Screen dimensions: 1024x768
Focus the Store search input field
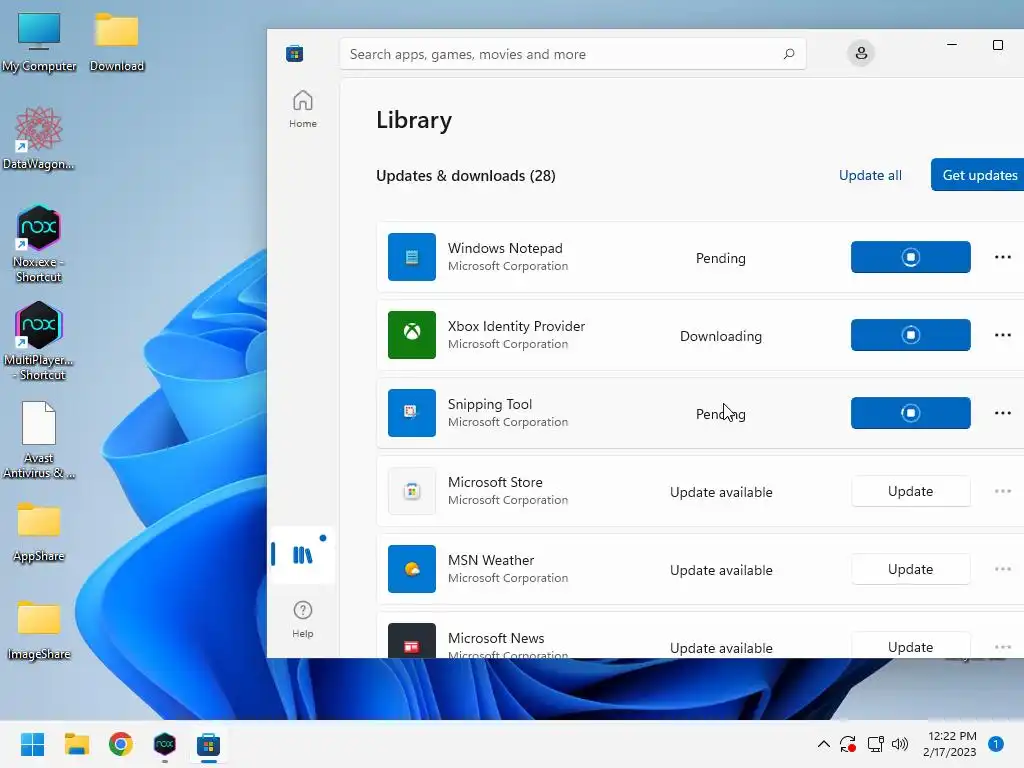click(572, 54)
